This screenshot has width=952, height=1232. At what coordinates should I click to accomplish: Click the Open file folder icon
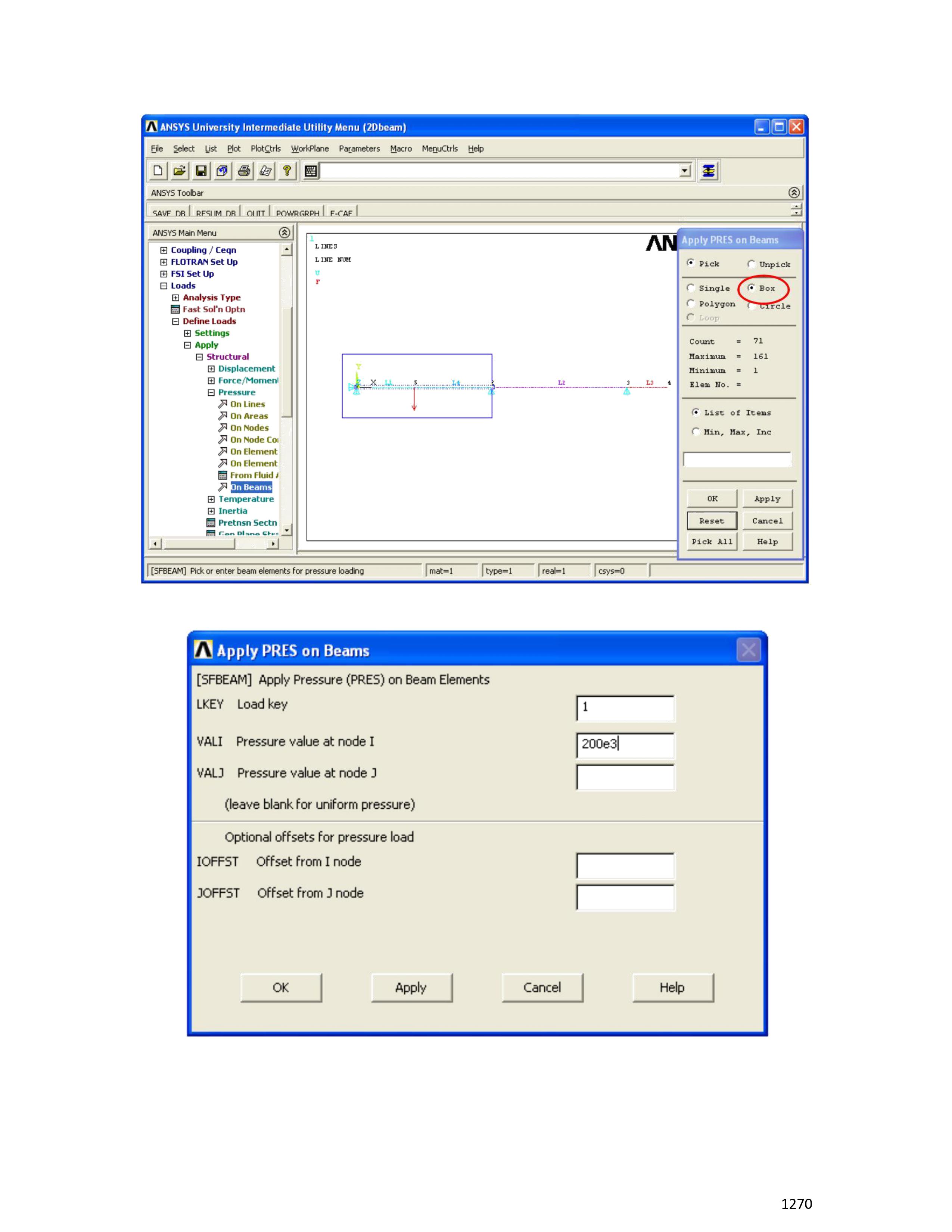pyautogui.click(x=179, y=171)
